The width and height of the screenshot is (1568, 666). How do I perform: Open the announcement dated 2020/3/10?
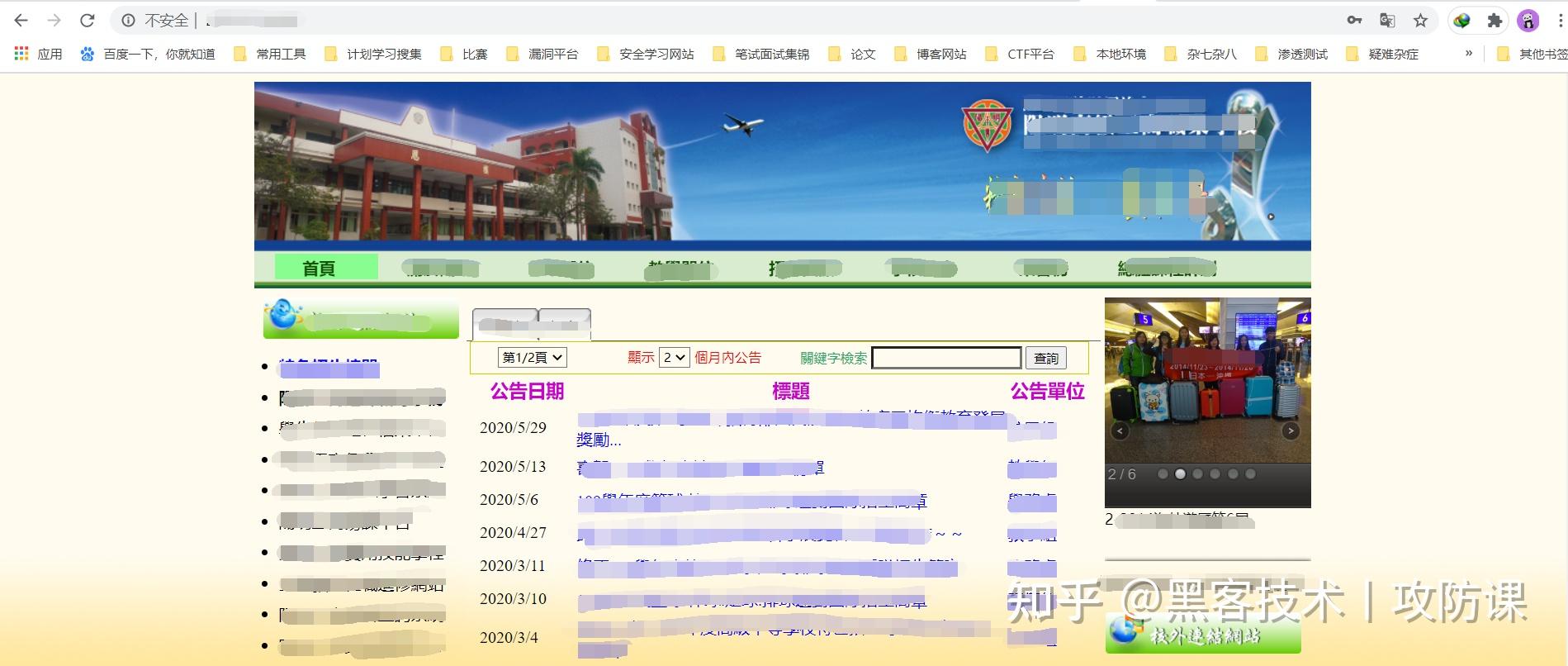(x=751, y=601)
